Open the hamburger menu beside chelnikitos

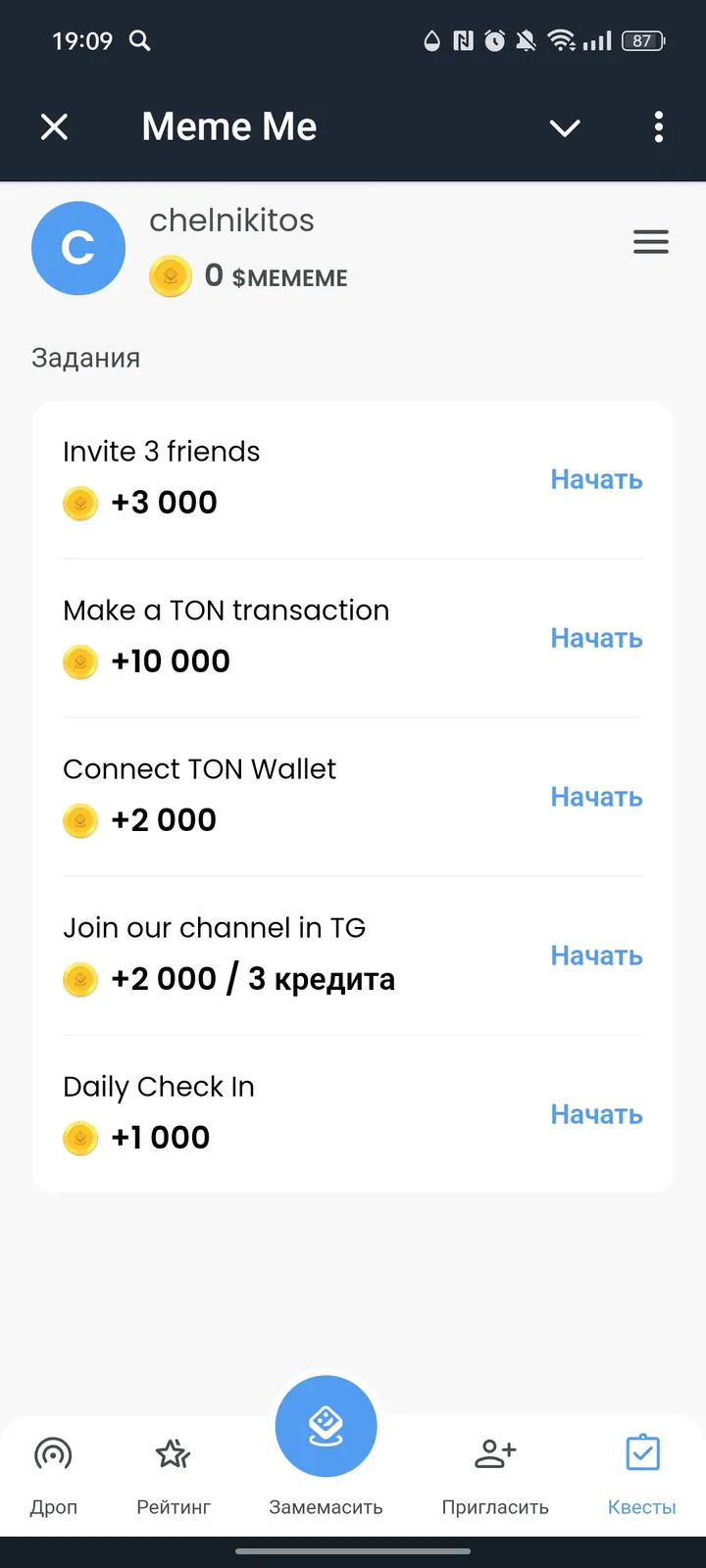(650, 242)
